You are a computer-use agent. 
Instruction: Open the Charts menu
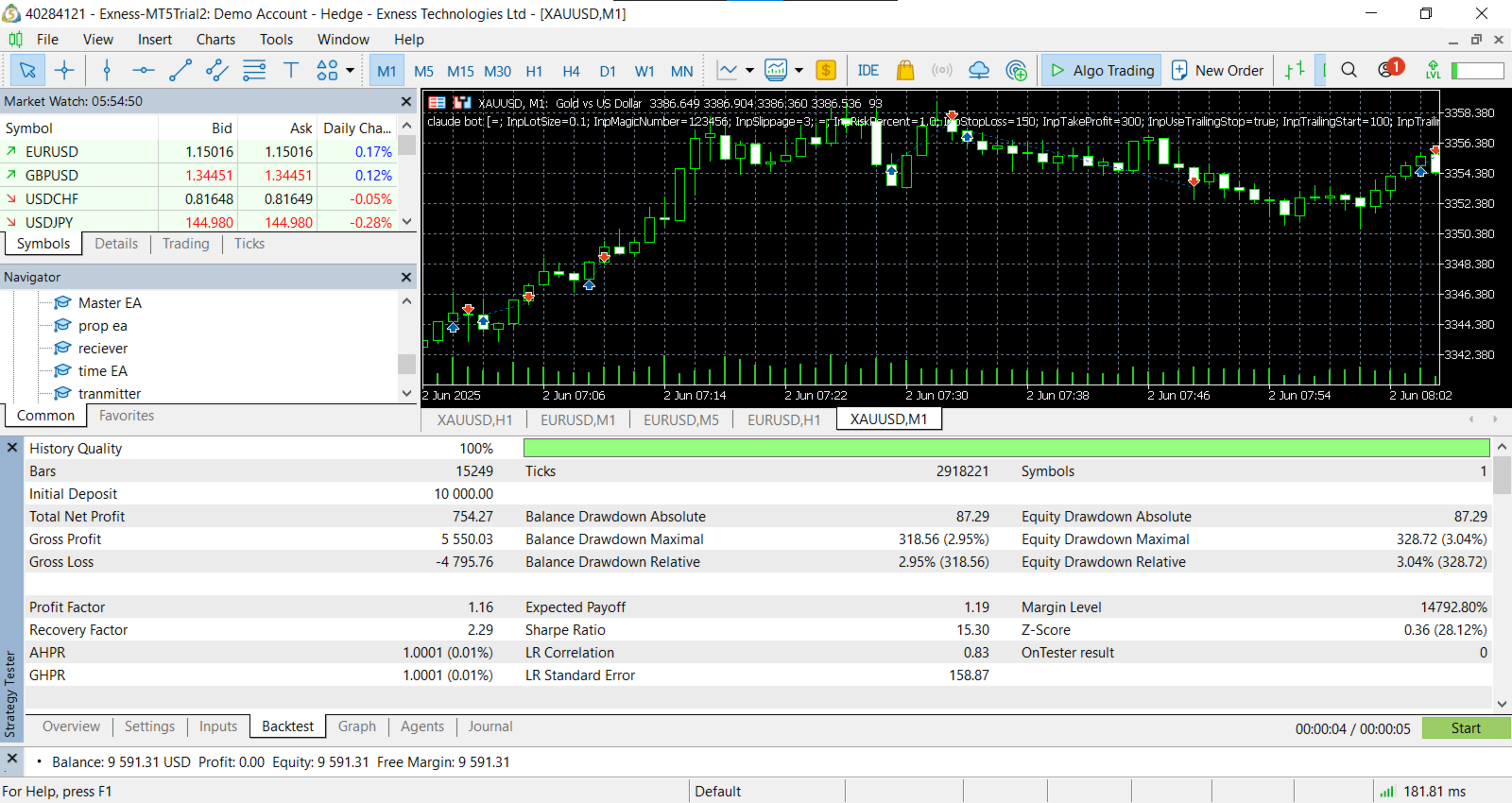(215, 40)
